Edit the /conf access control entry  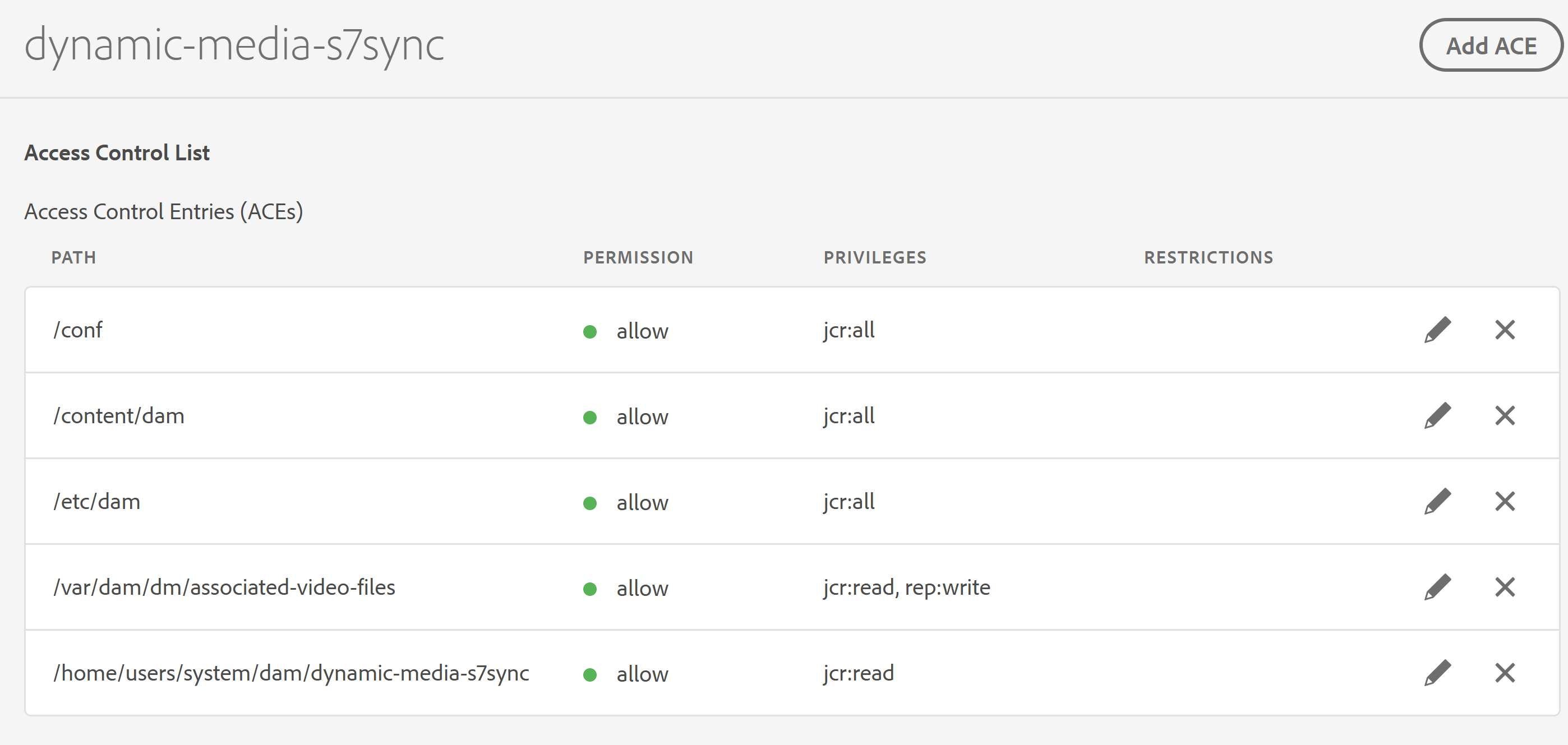click(1437, 329)
